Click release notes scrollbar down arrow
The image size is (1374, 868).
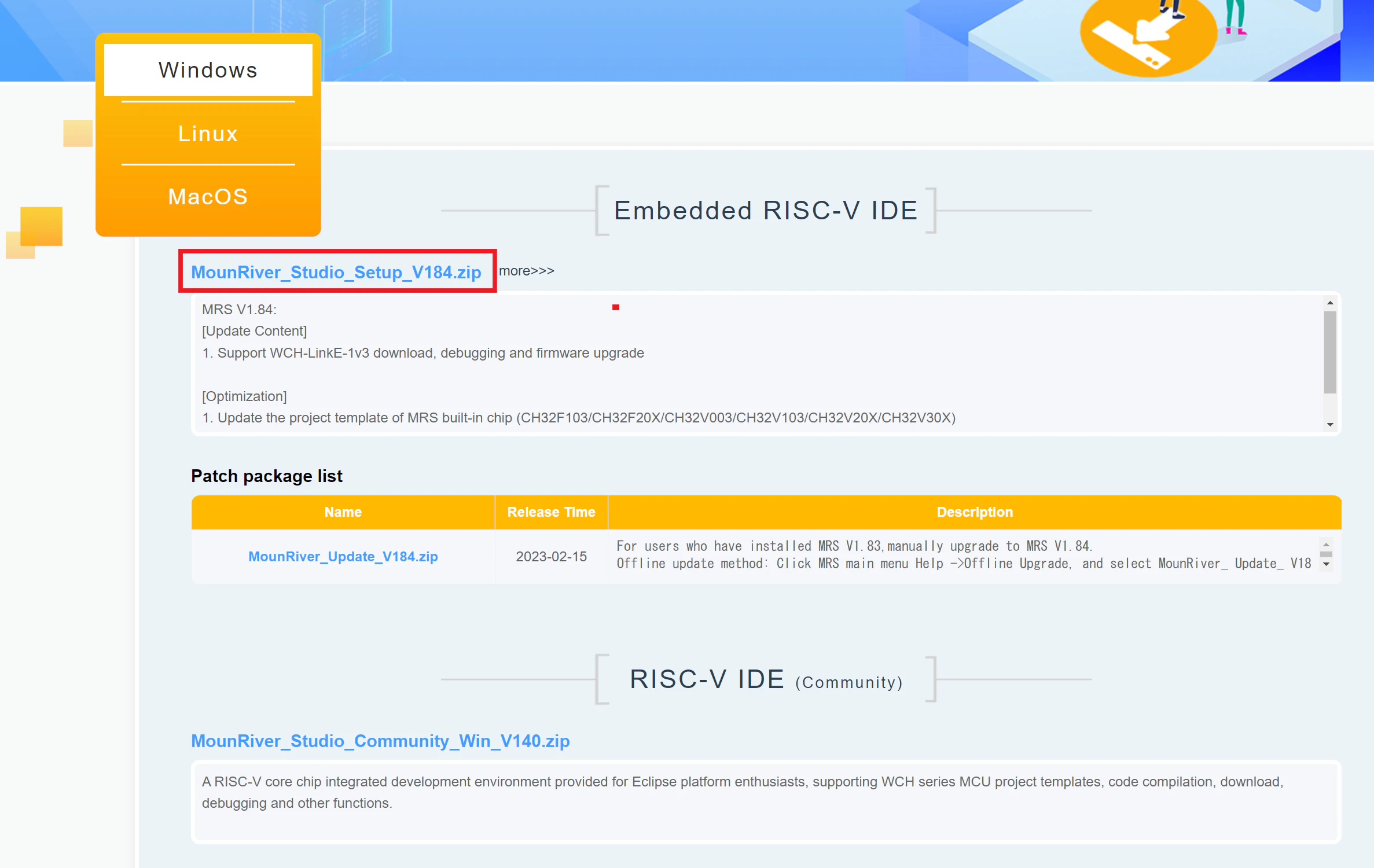point(1330,424)
